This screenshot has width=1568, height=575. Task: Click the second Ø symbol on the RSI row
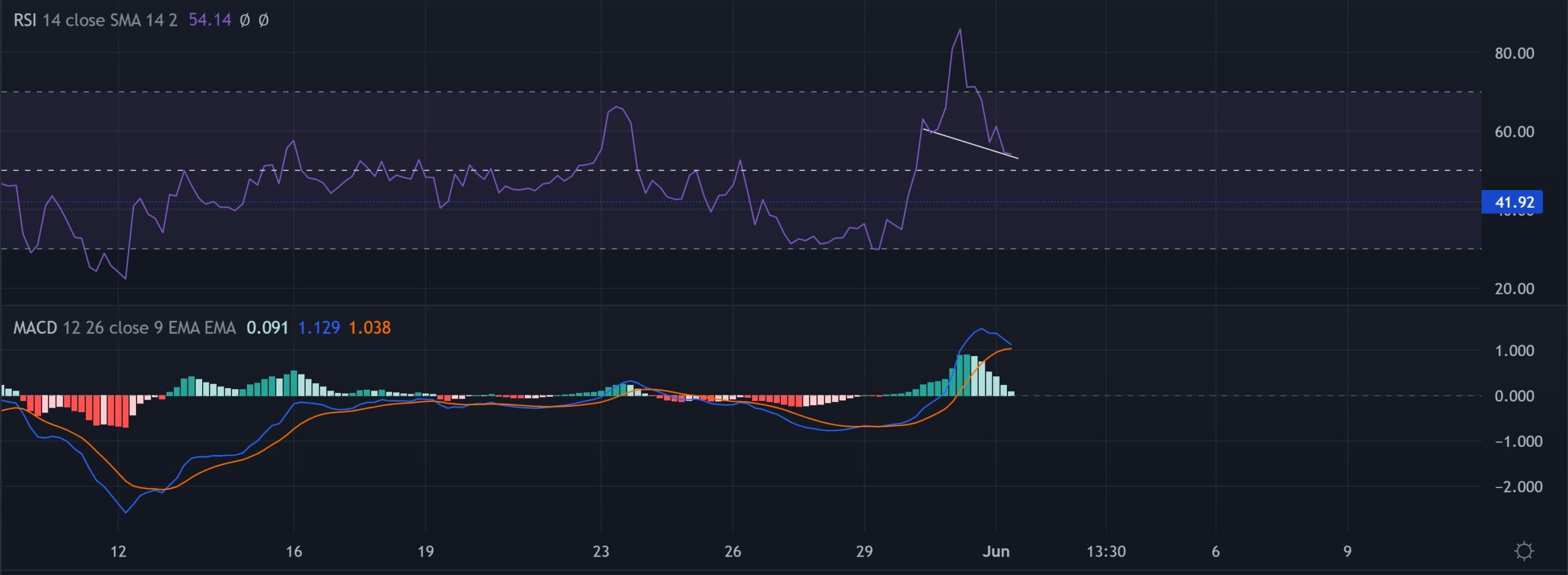tap(265, 20)
